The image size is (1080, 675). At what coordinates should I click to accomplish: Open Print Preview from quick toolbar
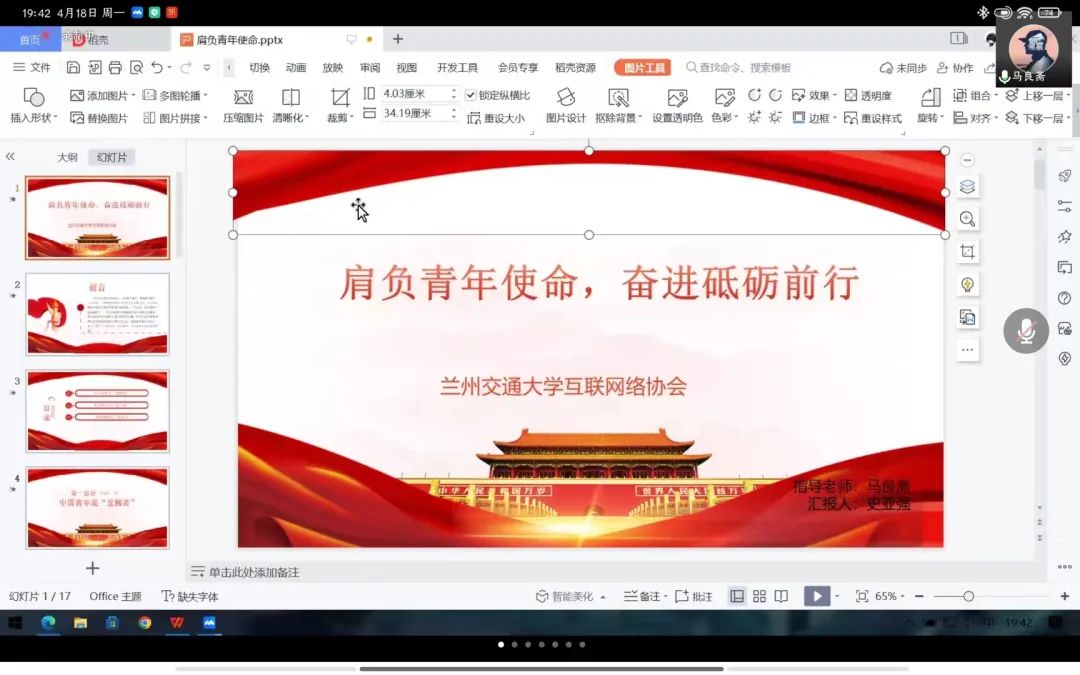(136, 68)
